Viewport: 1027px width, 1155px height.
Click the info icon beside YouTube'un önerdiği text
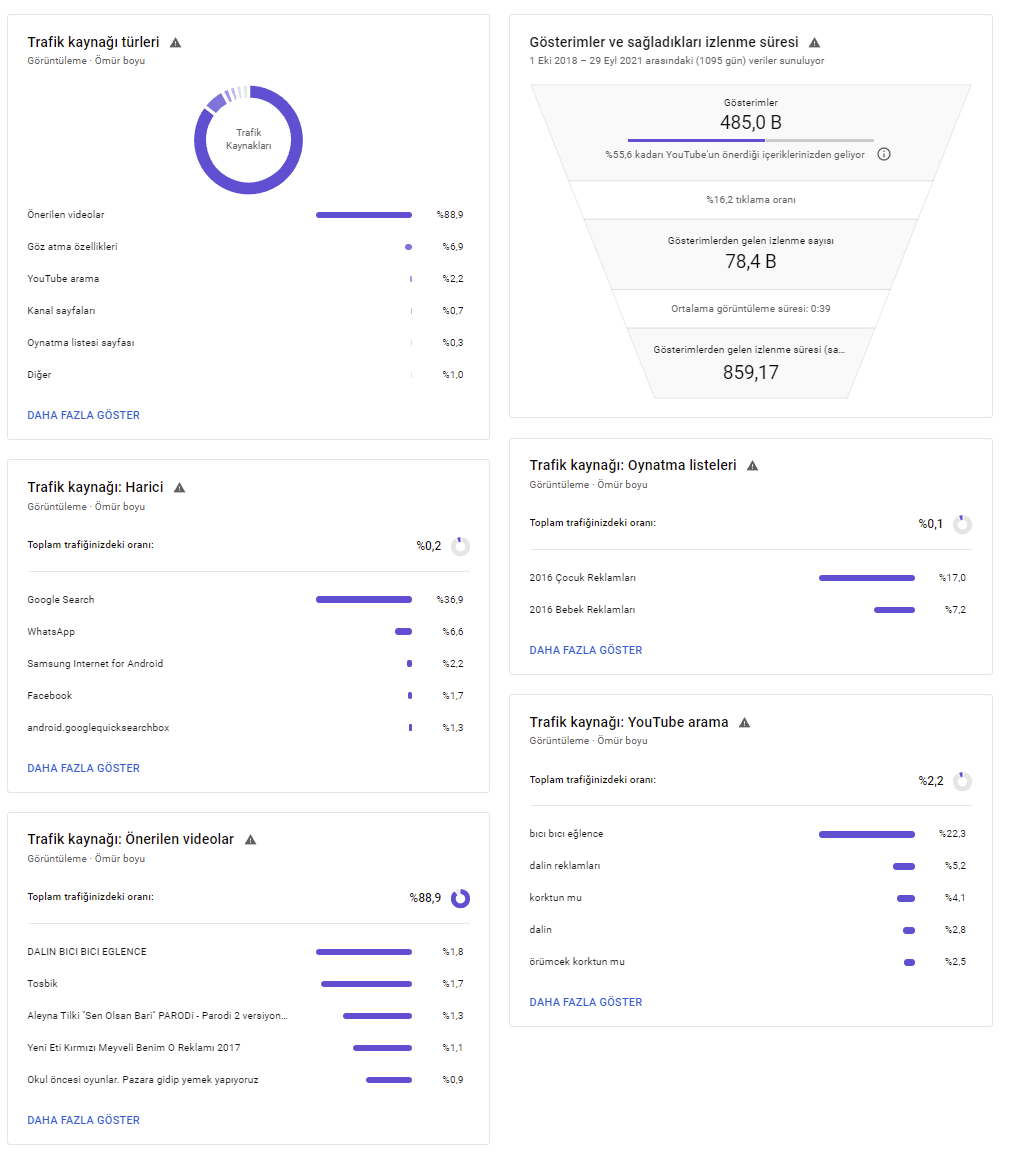click(883, 154)
